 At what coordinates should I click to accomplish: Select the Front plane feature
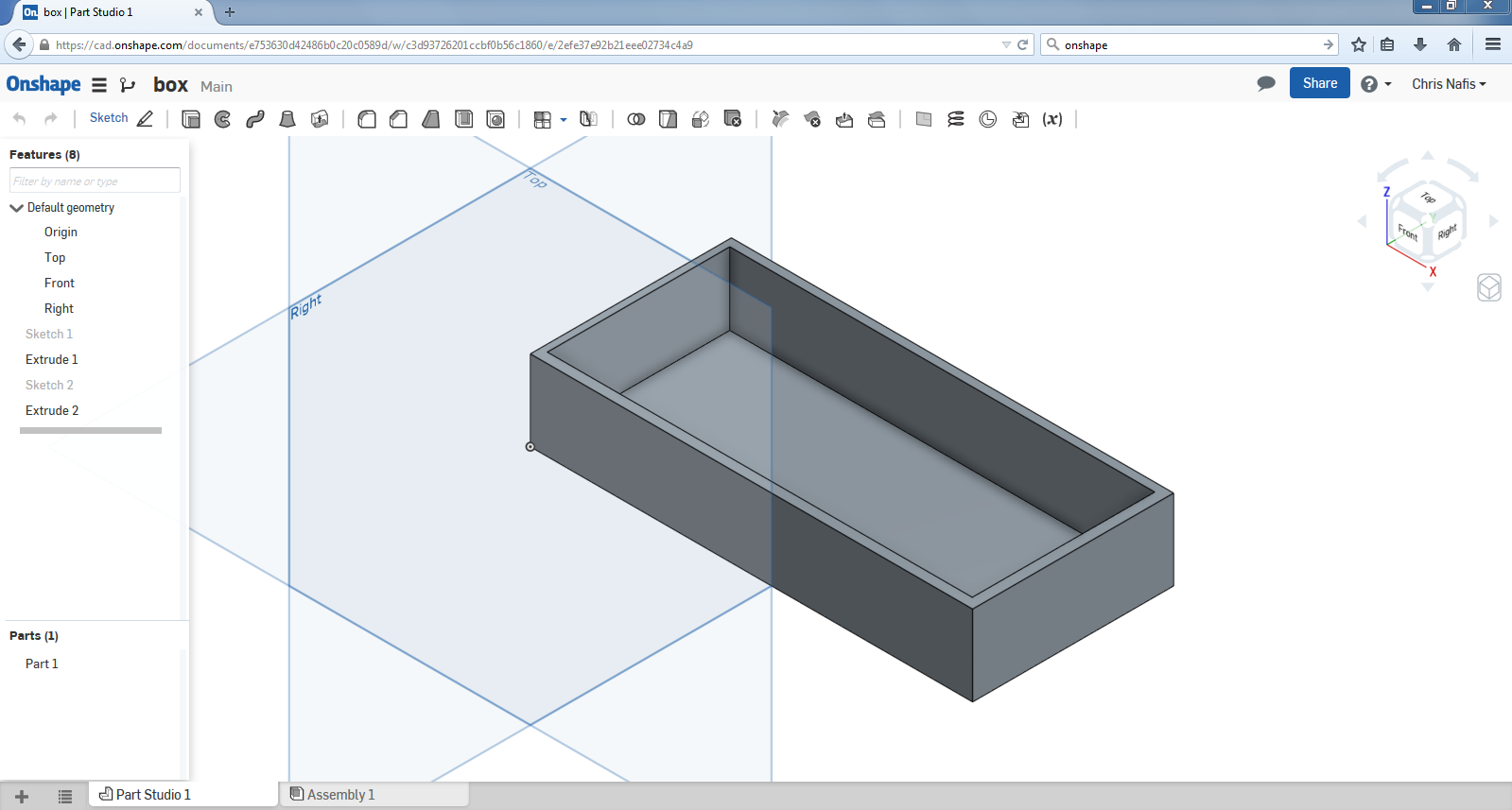tap(59, 284)
